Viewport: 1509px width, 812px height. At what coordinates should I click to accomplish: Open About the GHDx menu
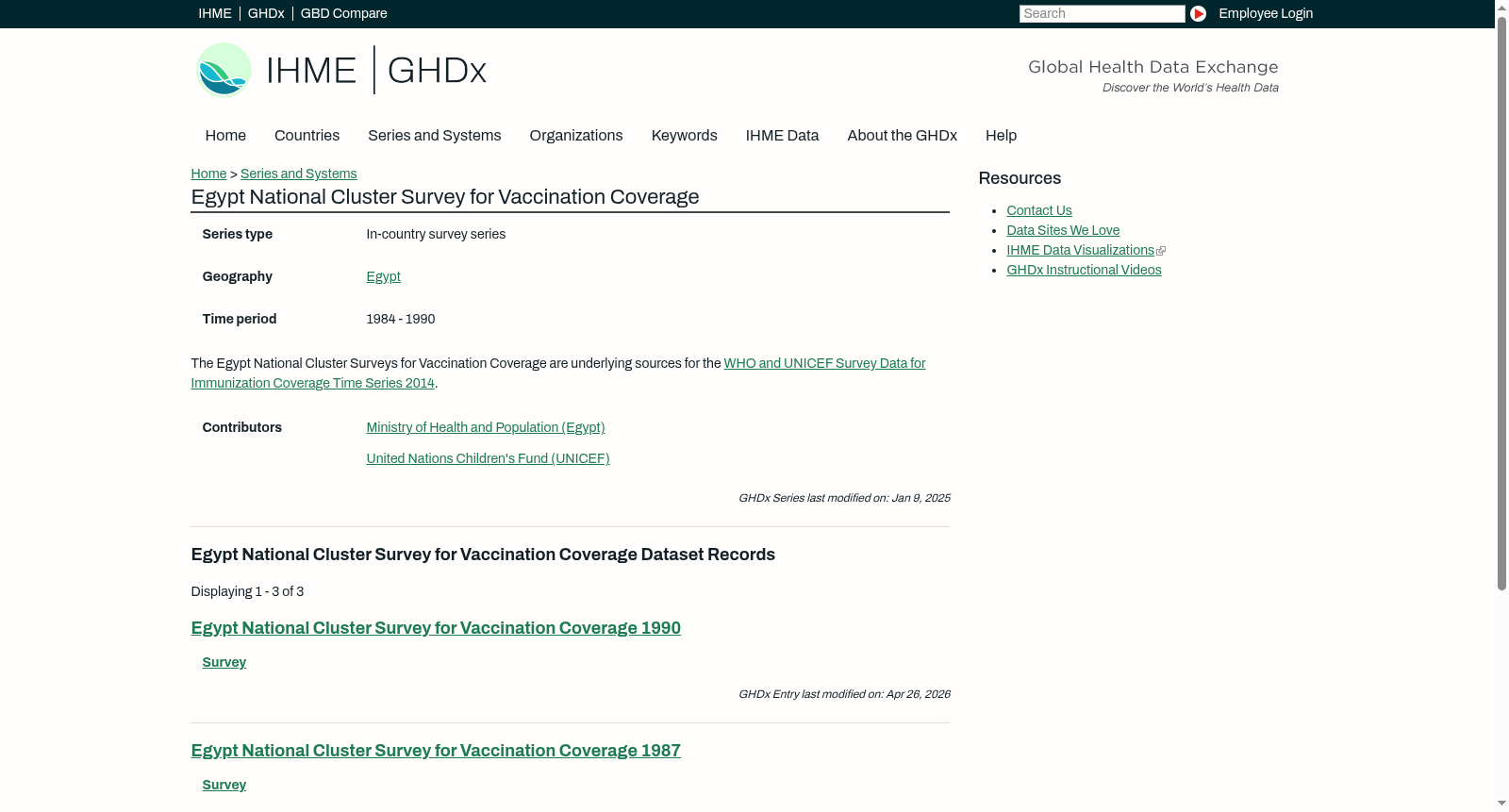click(x=903, y=136)
